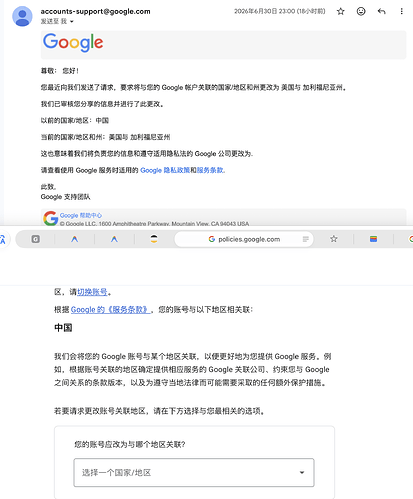Screen dimensions: 413x499
Task: Add an emoji reaction to the email
Action: click(x=361, y=12)
